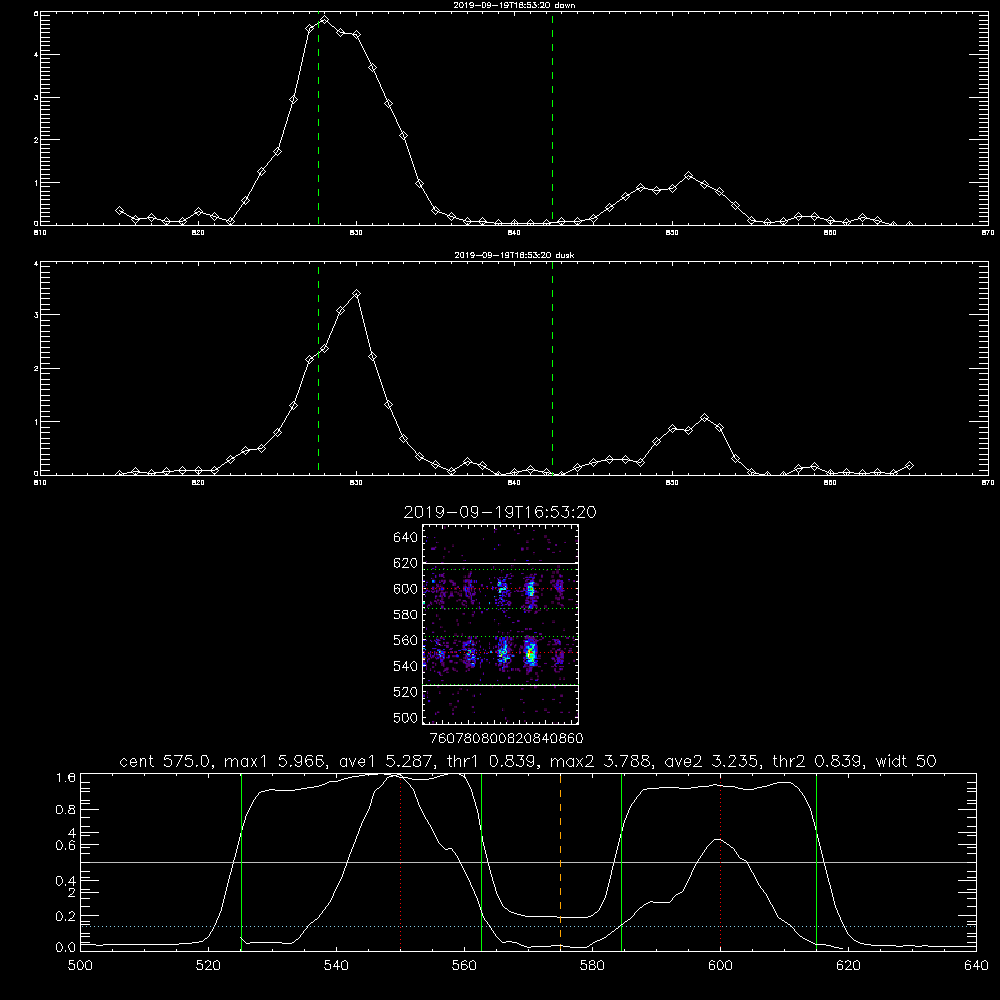Viewport: 1000px width, 1000px height.
Task: Click the 560 label on heatmap y-axis
Action: coord(406,640)
